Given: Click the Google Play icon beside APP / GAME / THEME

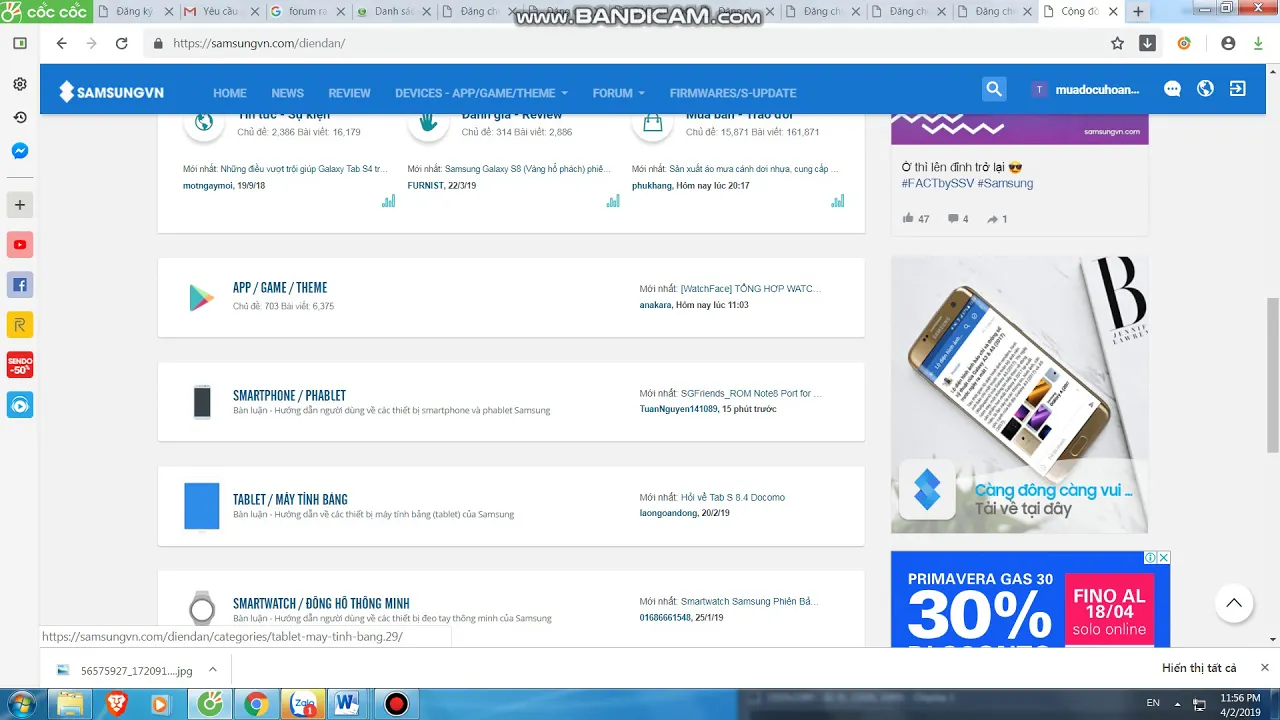Looking at the screenshot, I should pos(202,298).
